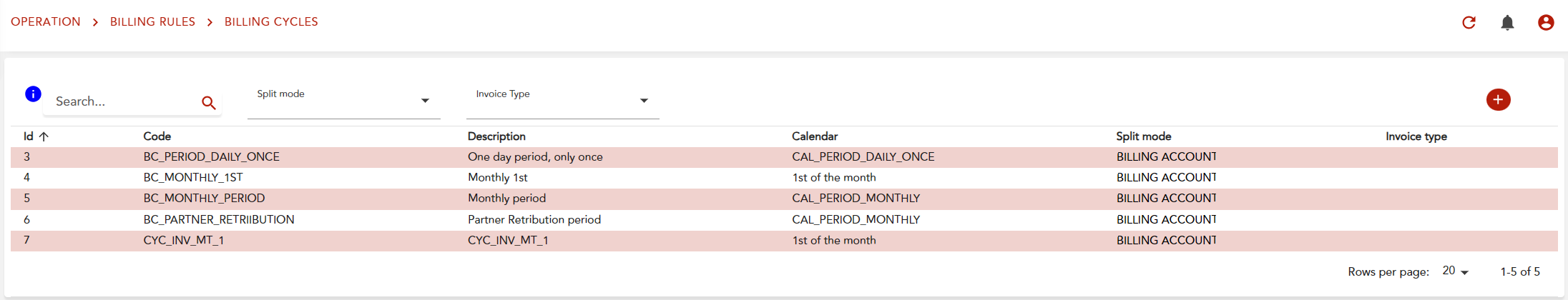The height and width of the screenshot is (300, 1568).
Task: Click the search magnifier icon
Action: (x=209, y=103)
